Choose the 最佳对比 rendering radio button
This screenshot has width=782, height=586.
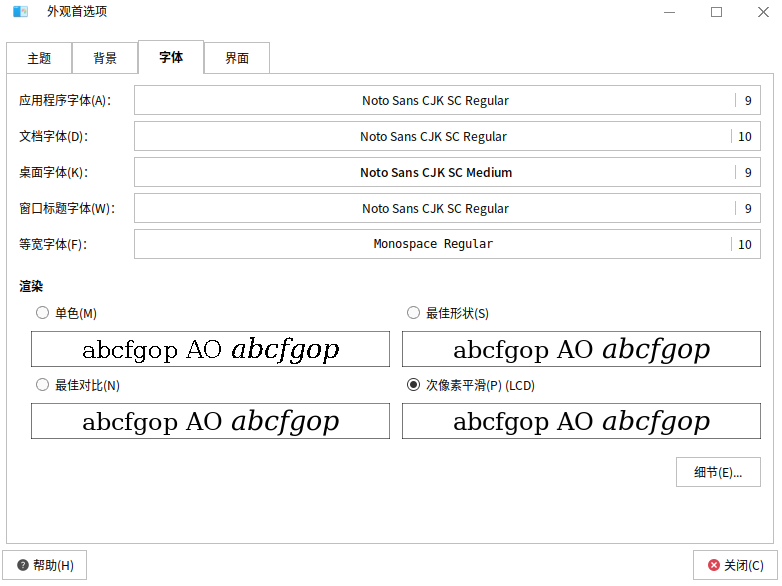click(42, 385)
